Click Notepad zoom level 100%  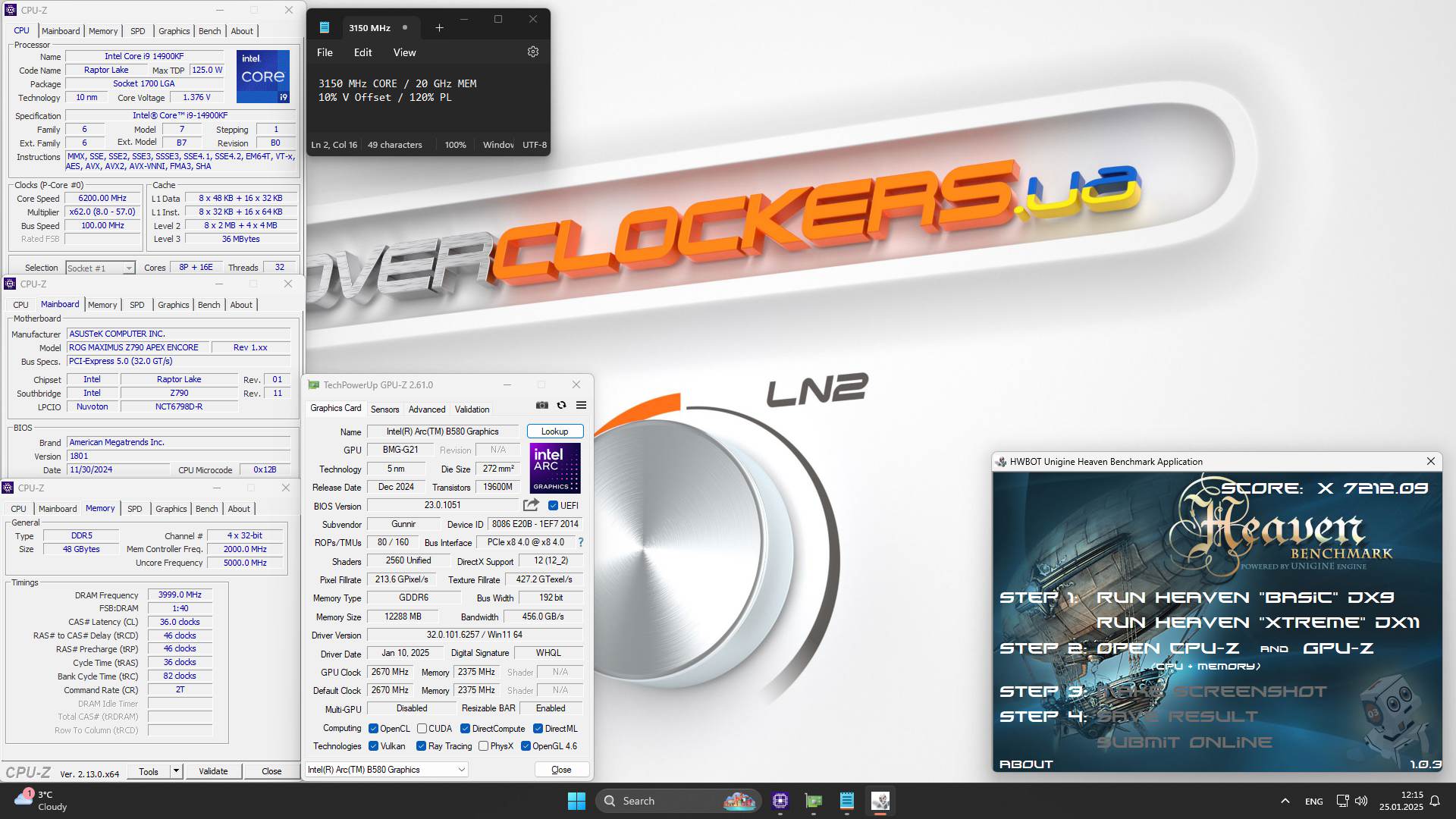[x=455, y=145]
